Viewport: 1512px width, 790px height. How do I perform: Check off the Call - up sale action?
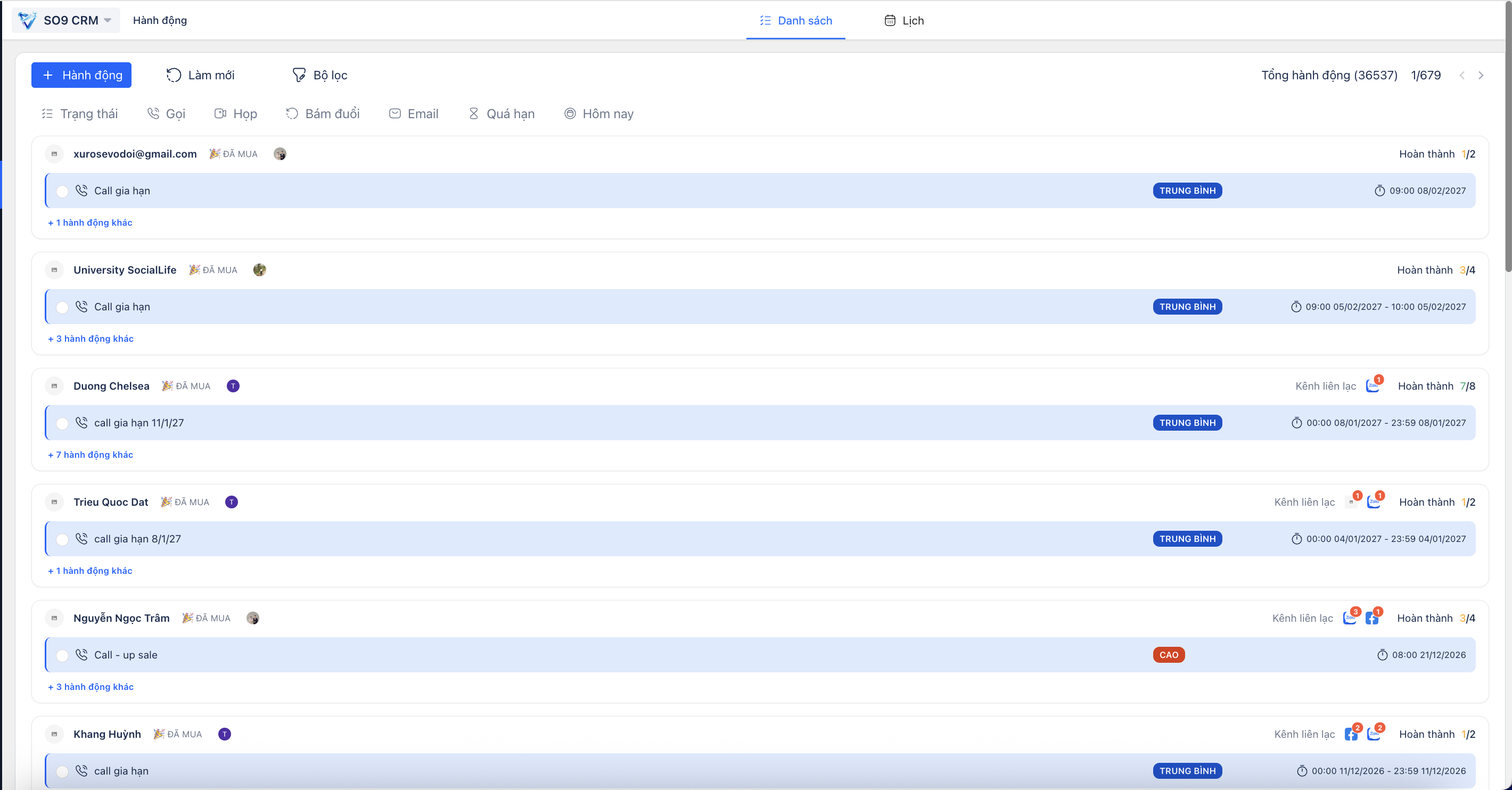coord(62,656)
